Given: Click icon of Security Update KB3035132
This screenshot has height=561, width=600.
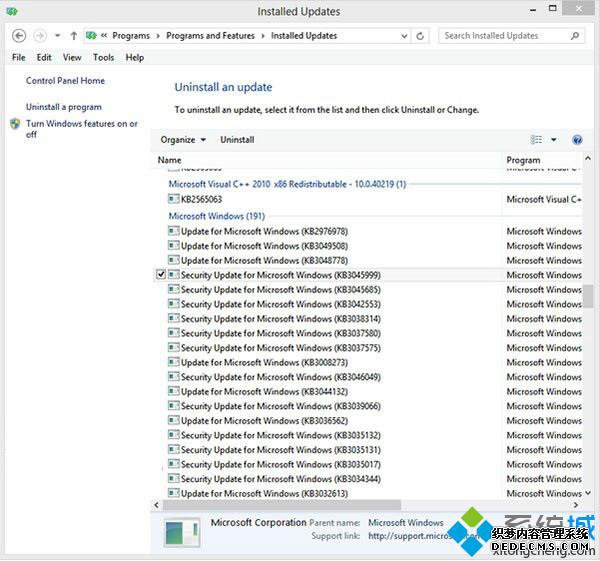Looking at the screenshot, I should [x=174, y=435].
